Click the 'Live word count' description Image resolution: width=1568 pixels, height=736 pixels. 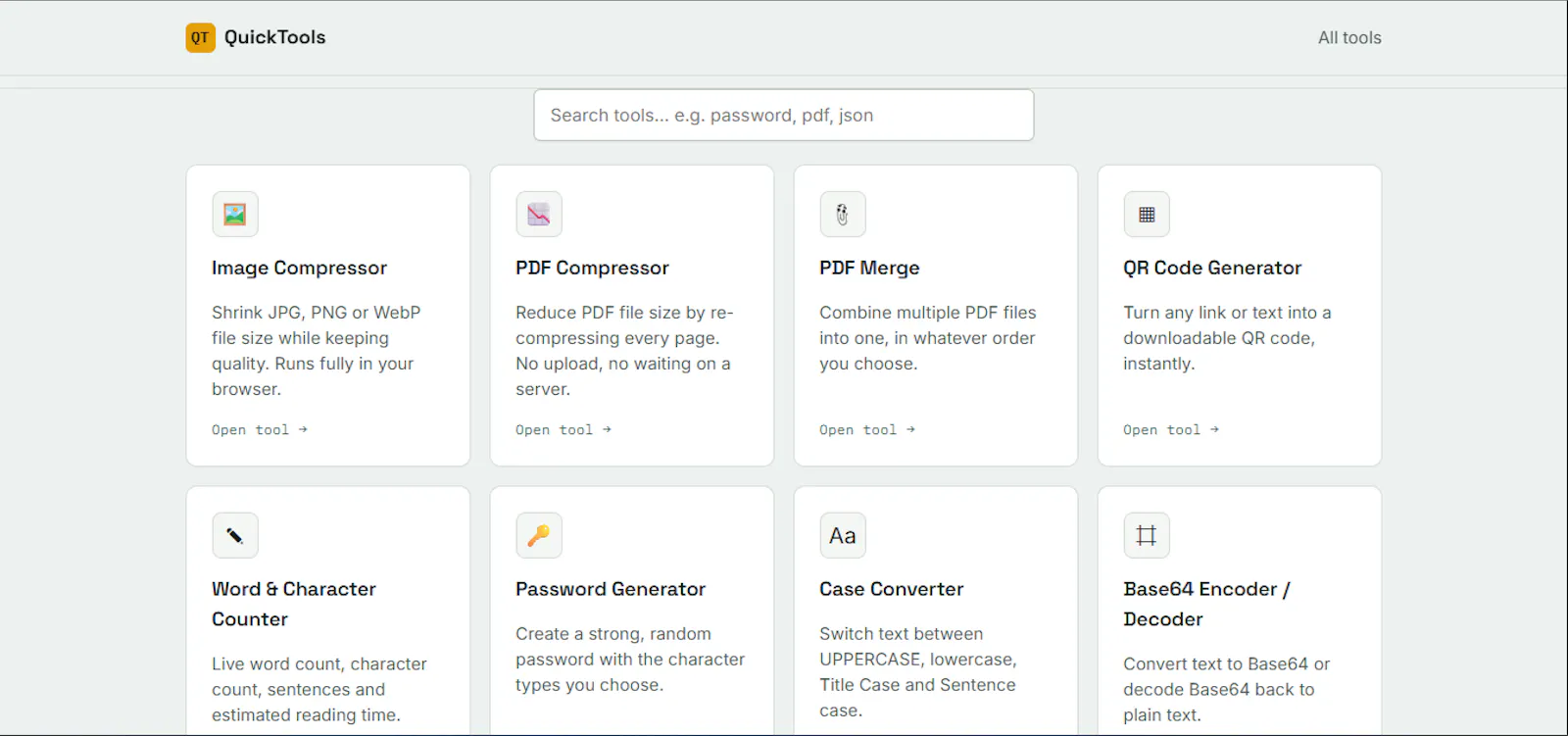(x=319, y=690)
